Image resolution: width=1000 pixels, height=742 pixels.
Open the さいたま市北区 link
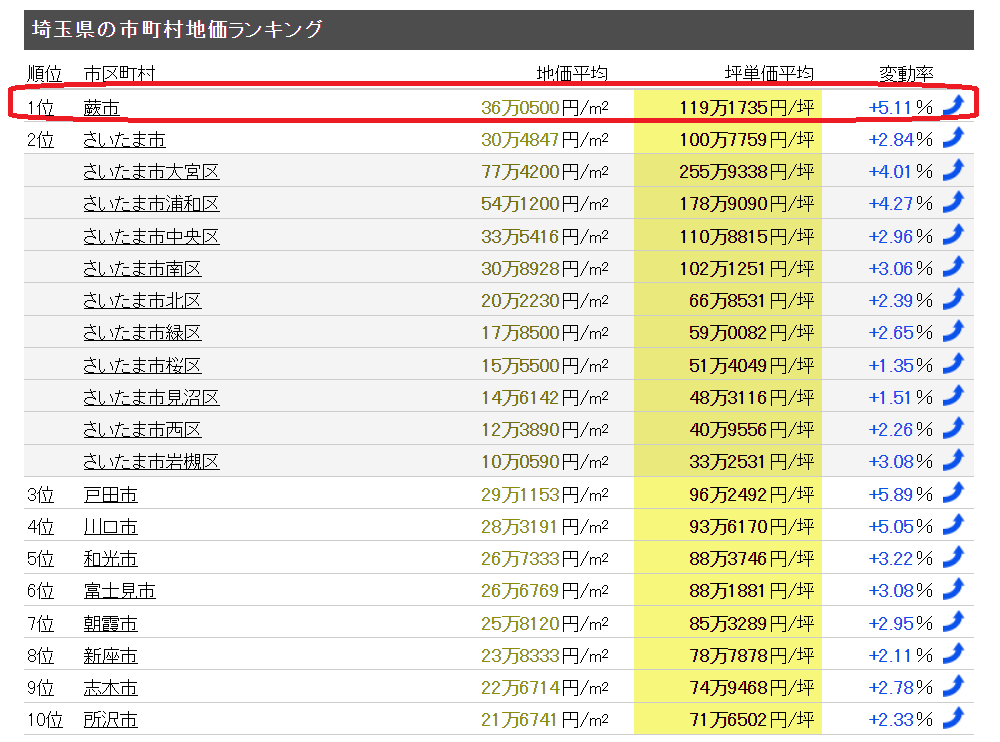(x=142, y=301)
